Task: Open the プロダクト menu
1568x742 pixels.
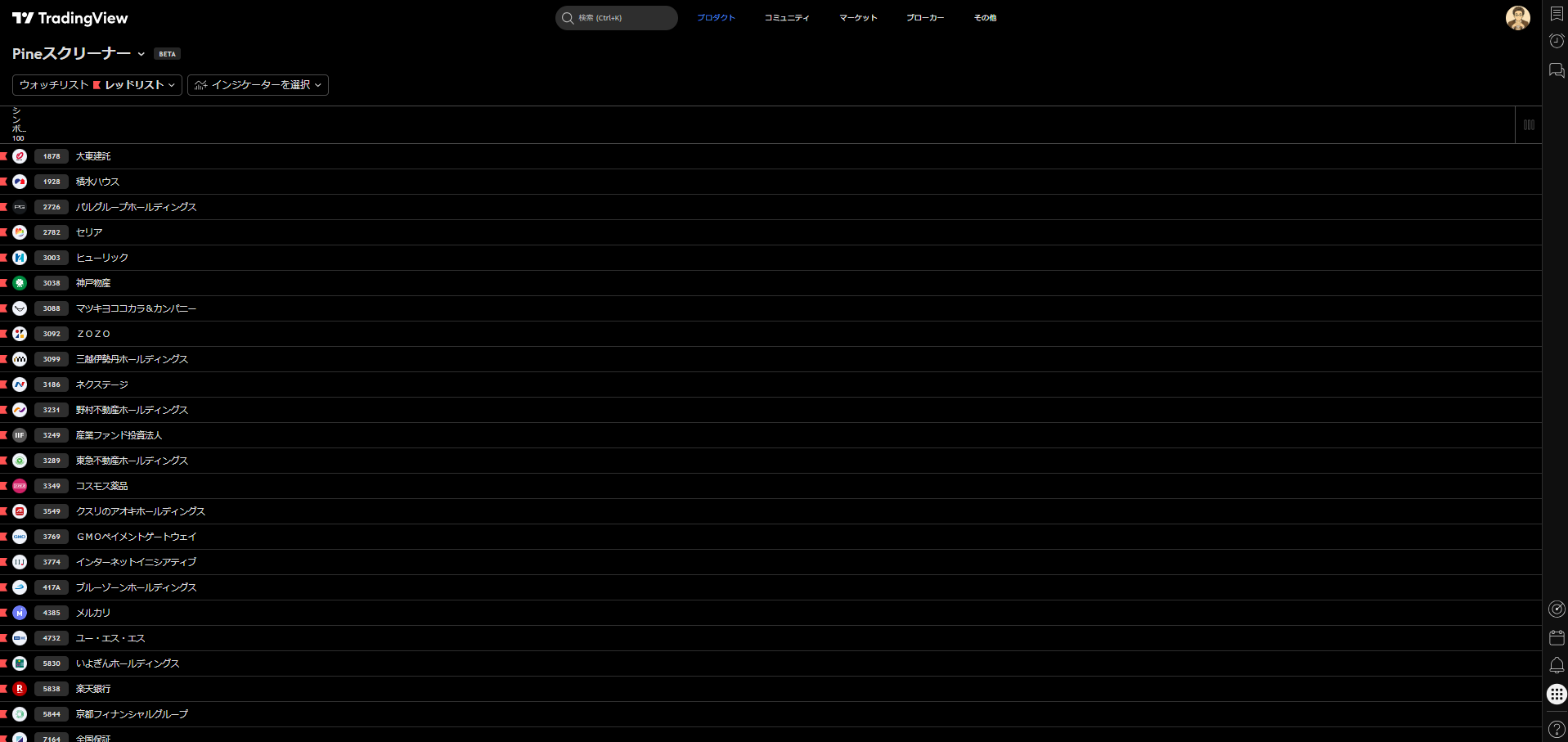Action: pyautogui.click(x=716, y=18)
